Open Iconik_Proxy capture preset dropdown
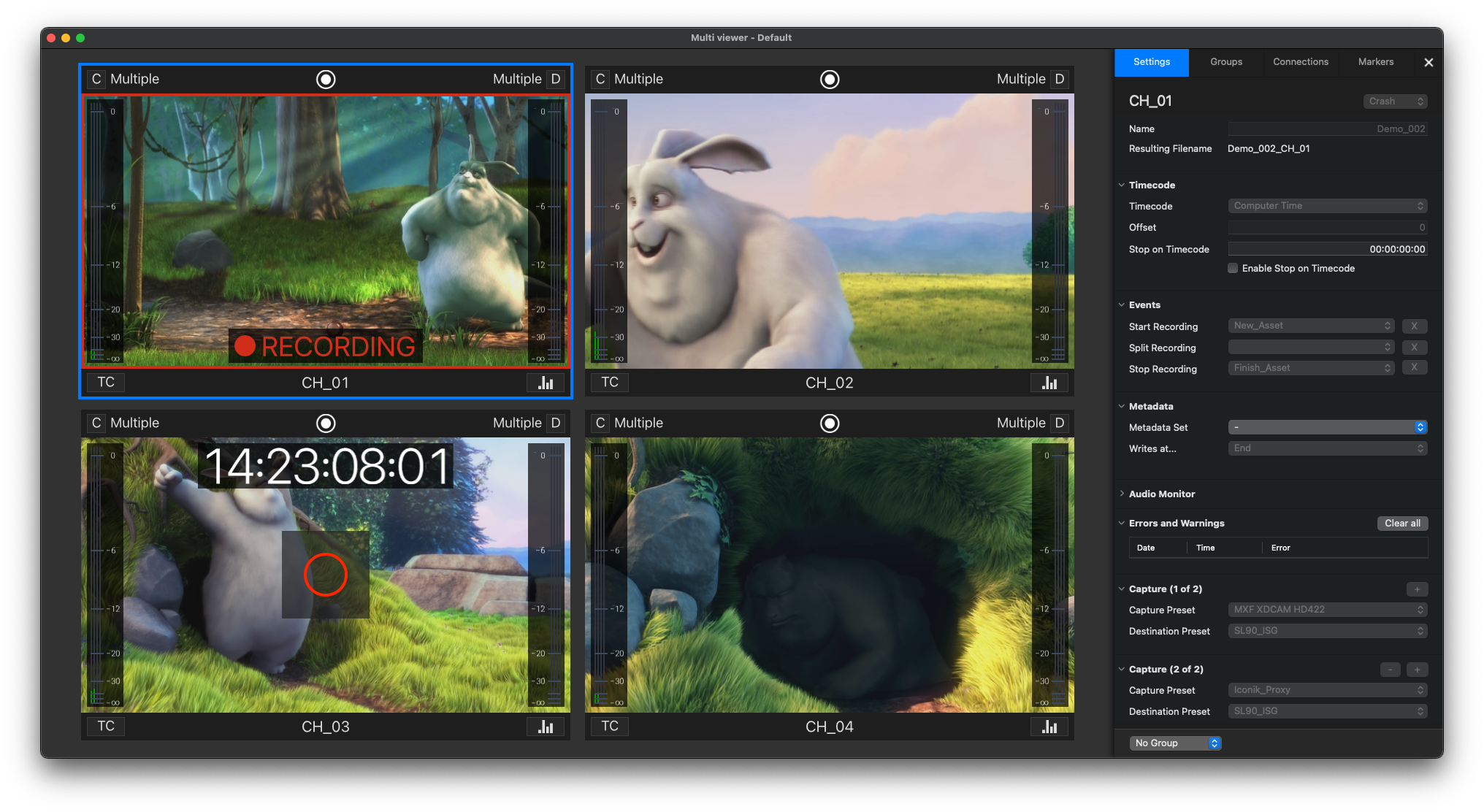Screen dimensions: 1484x812 click(1328, 690)
